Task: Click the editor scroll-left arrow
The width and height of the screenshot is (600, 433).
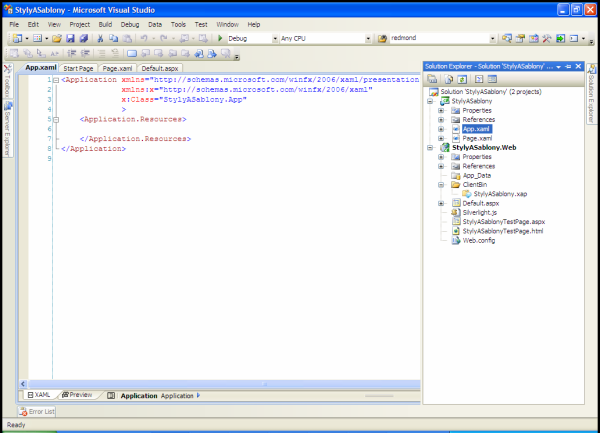Action: (23, 384)
